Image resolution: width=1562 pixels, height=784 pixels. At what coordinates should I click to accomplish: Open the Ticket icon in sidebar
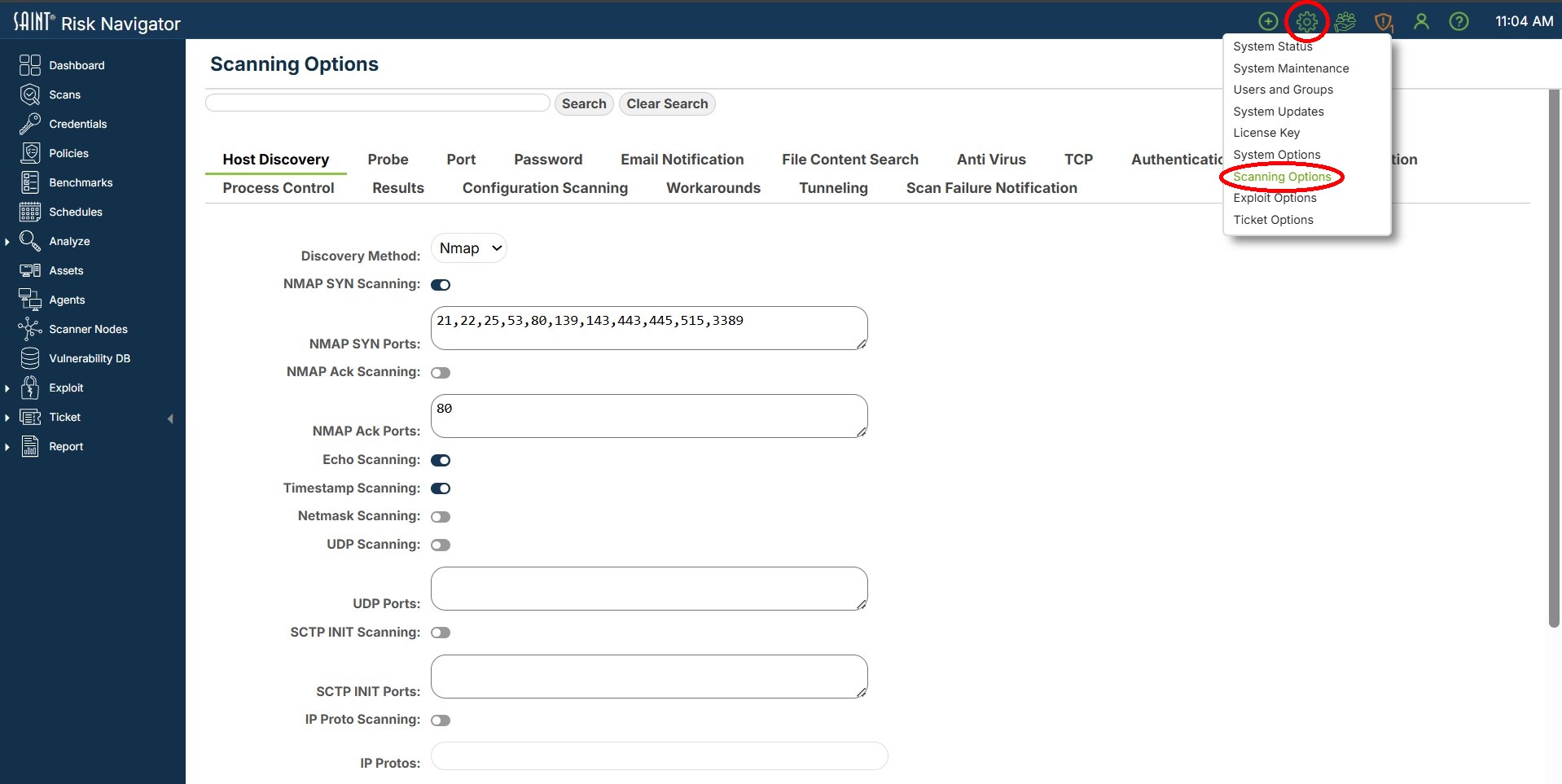(x=30, y=417)
